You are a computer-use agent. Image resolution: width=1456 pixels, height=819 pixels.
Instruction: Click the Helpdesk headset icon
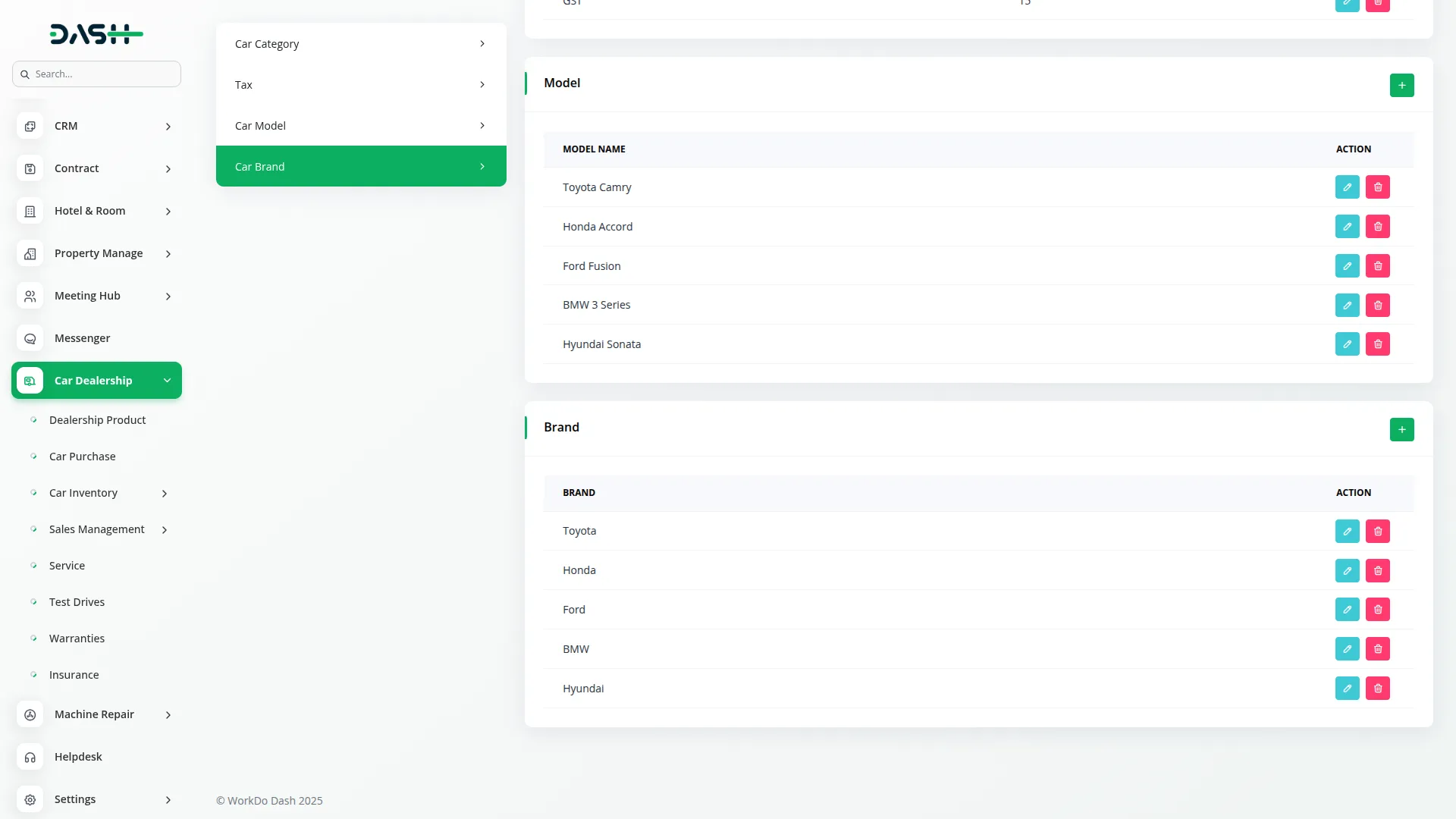pyautogui.click(x=30, y=757)
